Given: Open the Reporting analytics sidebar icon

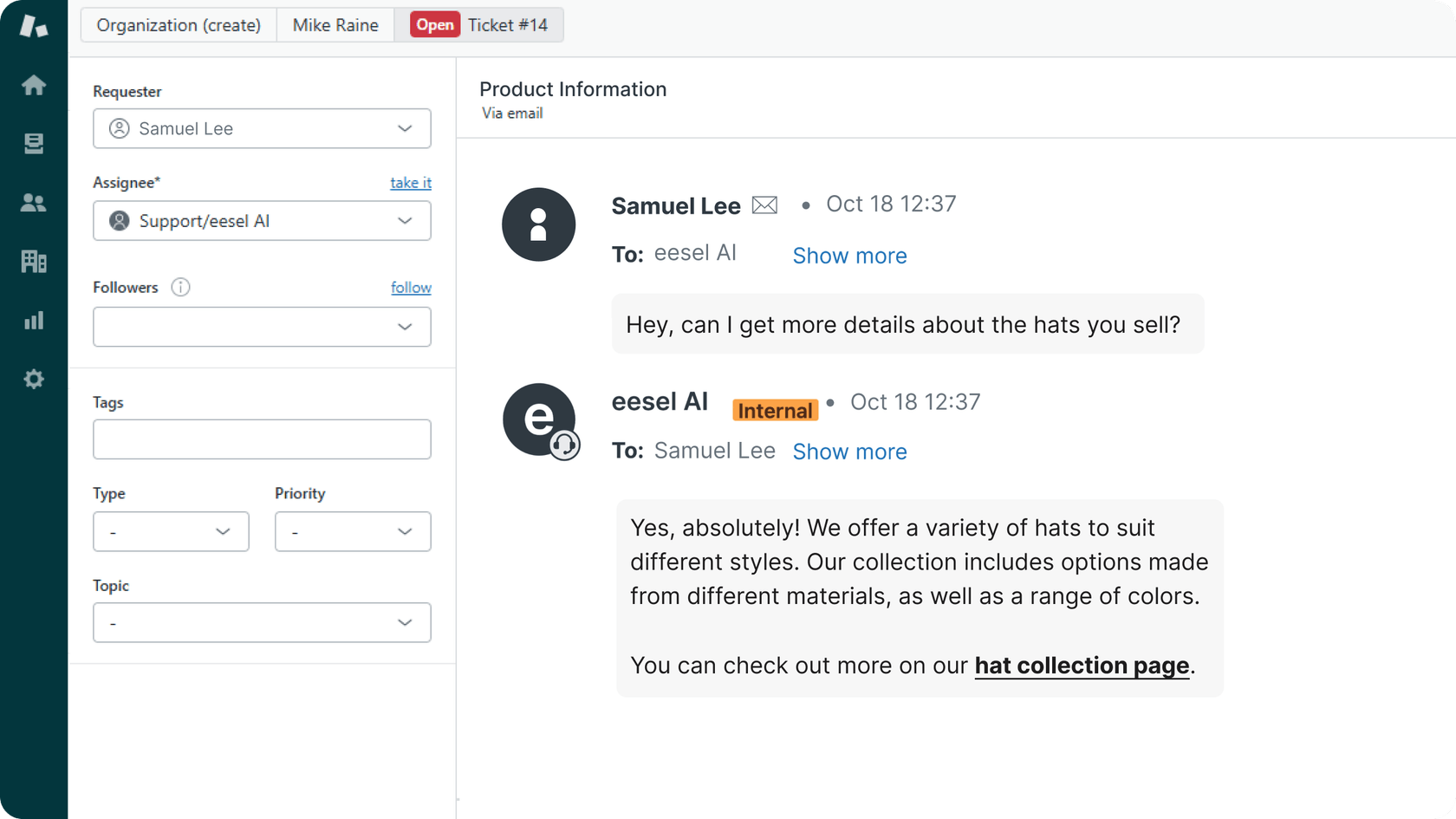Looking at the screenshot, I should coord(33,320).
